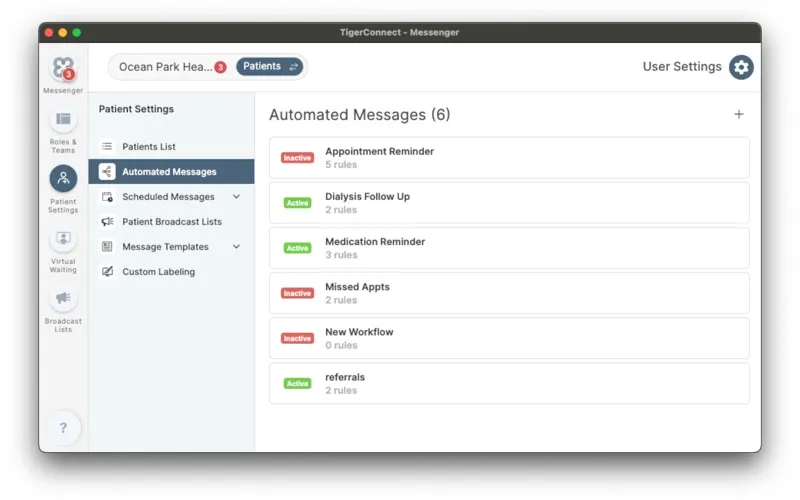Viewport: 800px width, 500px height.
Task: Open the New Workflow entry
Action: click(x=509, y=338)
